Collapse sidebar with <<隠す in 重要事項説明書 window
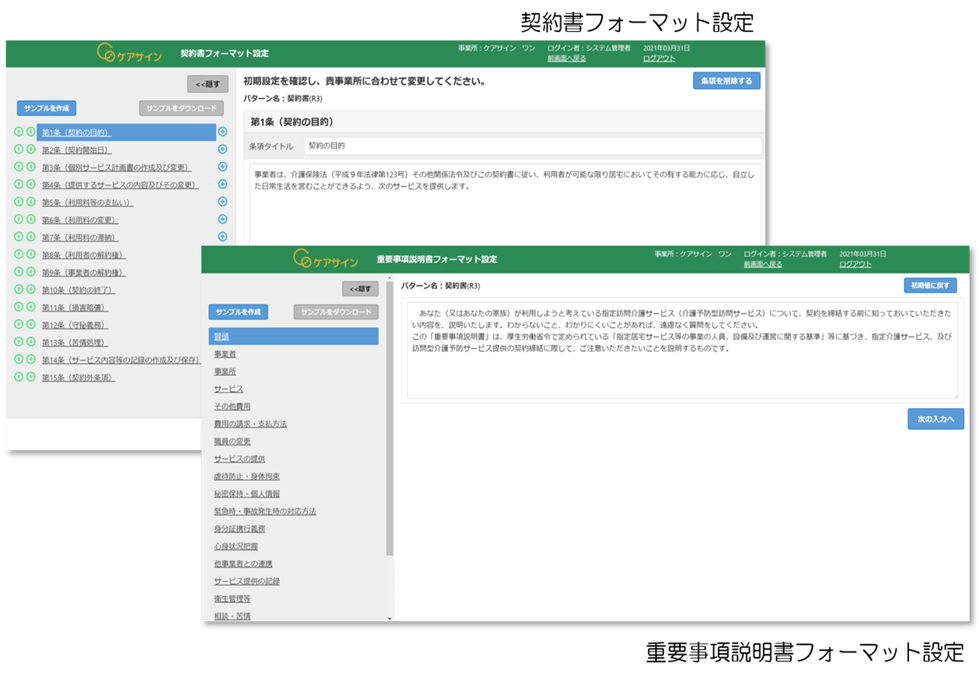 click(360, 289)
